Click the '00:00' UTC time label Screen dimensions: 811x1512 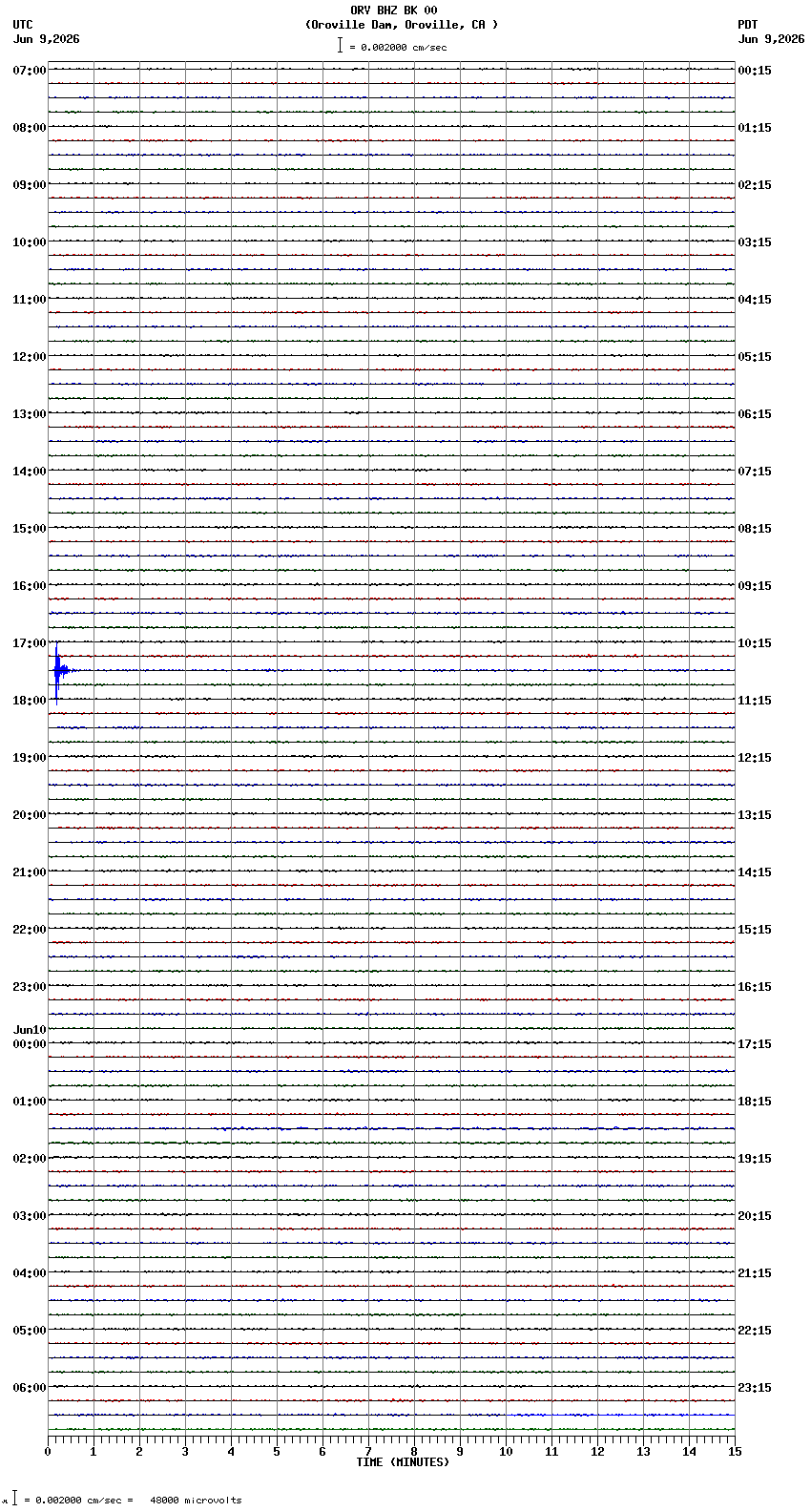(30, 1044)
